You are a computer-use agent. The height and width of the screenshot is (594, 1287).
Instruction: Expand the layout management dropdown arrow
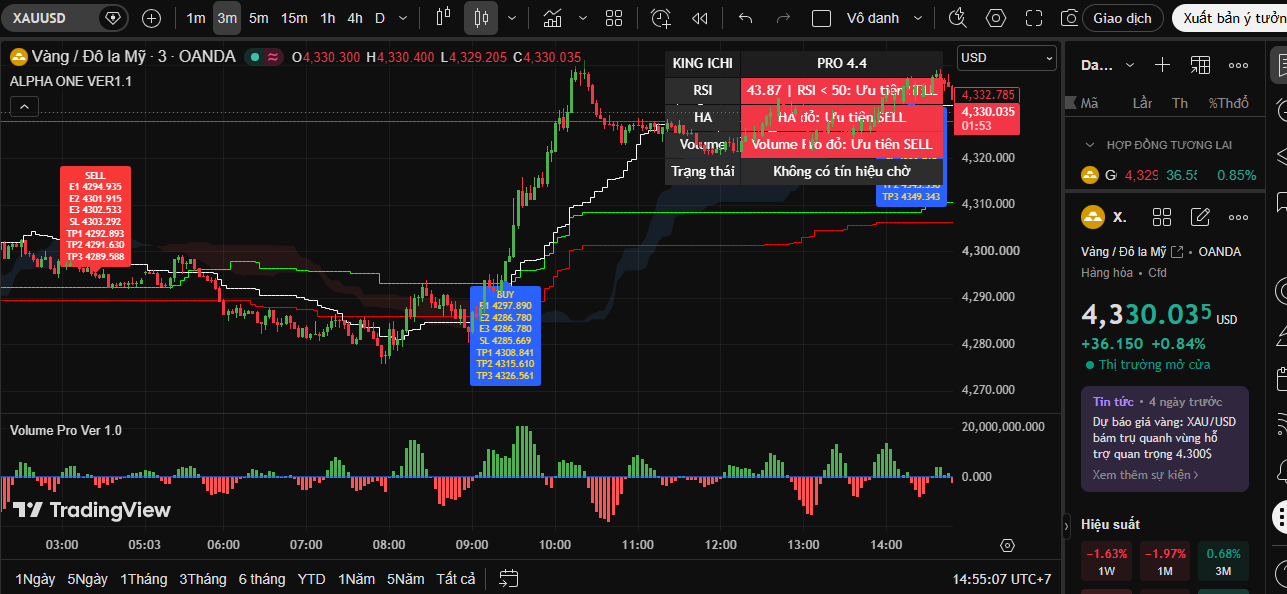coord(919,18)
